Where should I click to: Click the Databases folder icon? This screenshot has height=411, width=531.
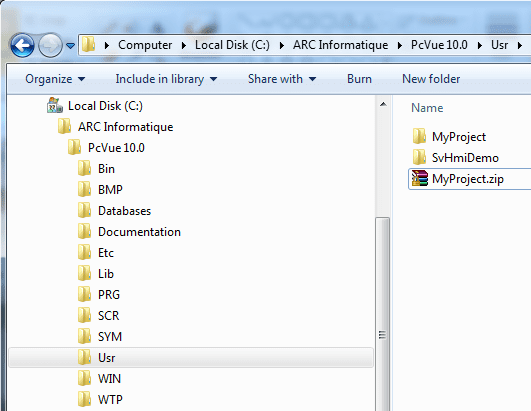pyautogui.click(x=84, y=210)
